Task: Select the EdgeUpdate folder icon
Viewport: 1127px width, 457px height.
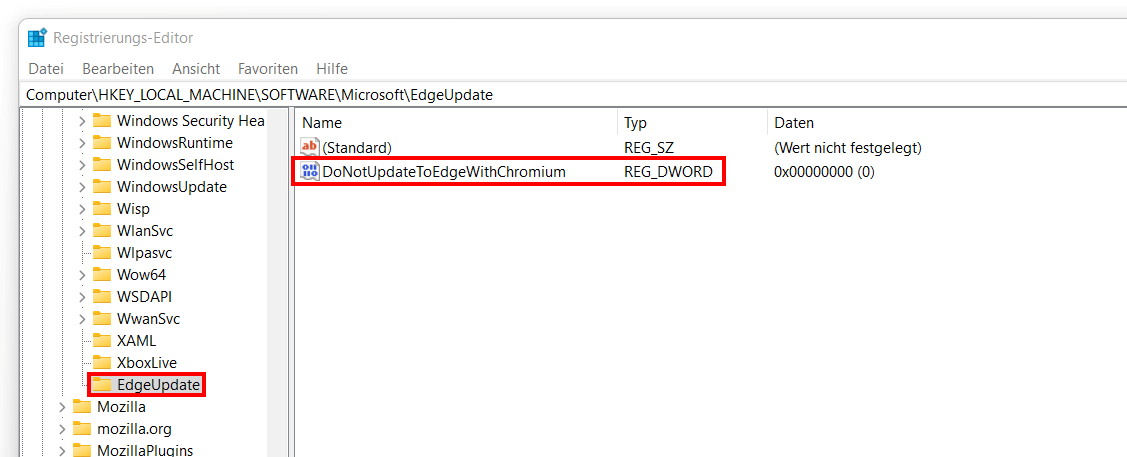Action: (102, 385)
